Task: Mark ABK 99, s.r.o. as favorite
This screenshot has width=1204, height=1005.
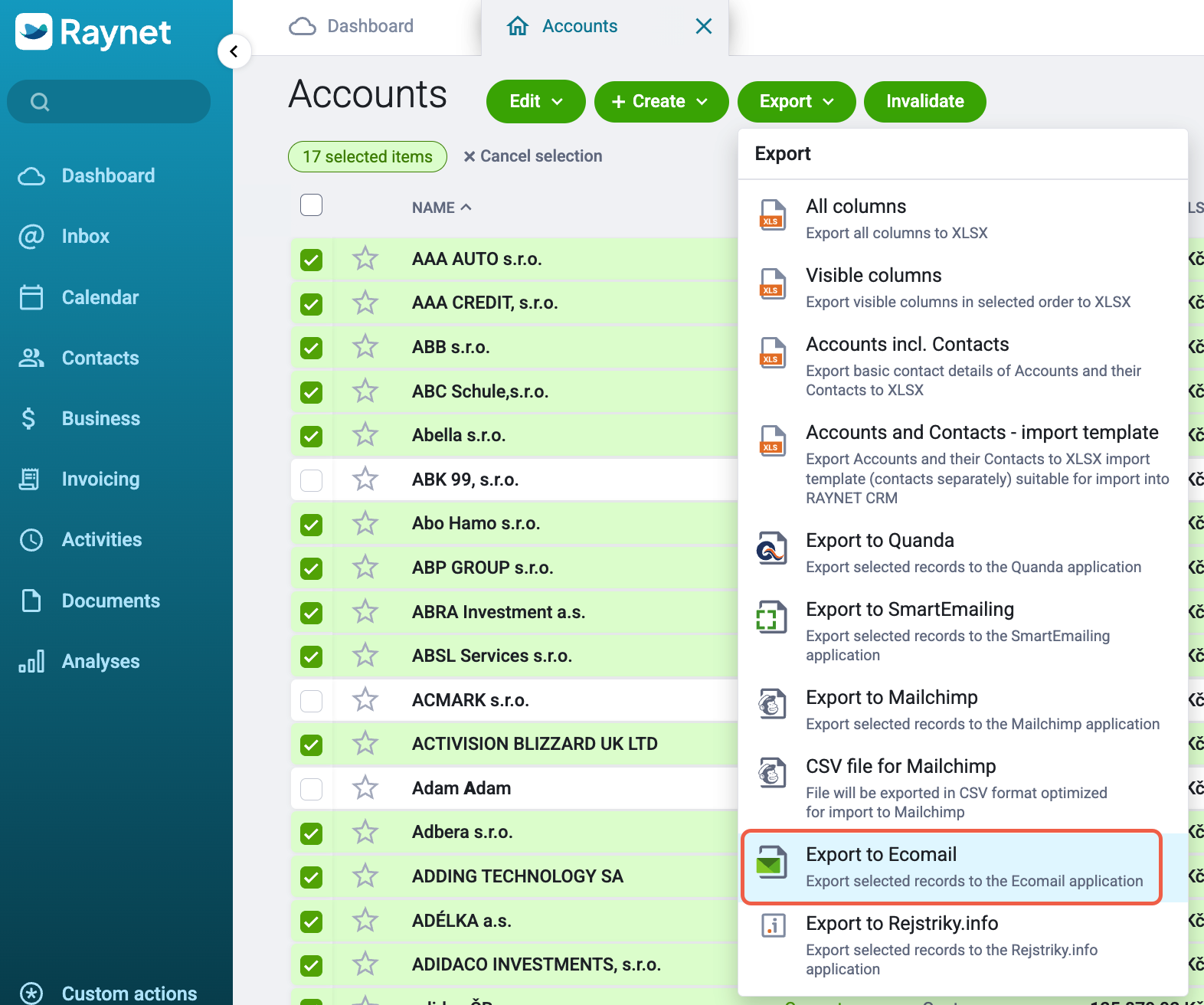Action: coord(365,480)
